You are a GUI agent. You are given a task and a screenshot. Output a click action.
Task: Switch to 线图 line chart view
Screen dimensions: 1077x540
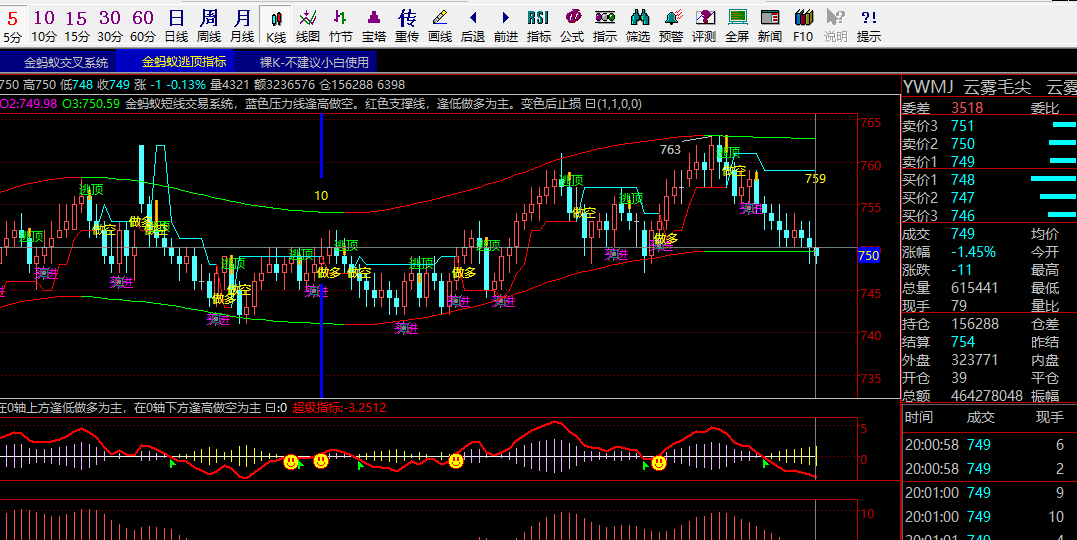coord(308,25)
